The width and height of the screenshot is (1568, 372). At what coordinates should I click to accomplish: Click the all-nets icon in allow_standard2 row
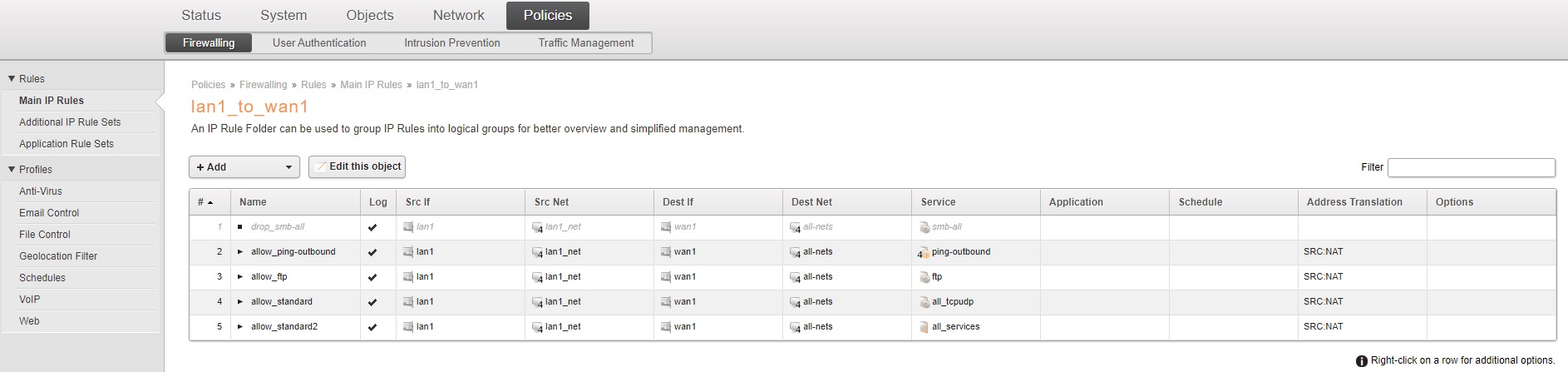[x=795, y=327]
